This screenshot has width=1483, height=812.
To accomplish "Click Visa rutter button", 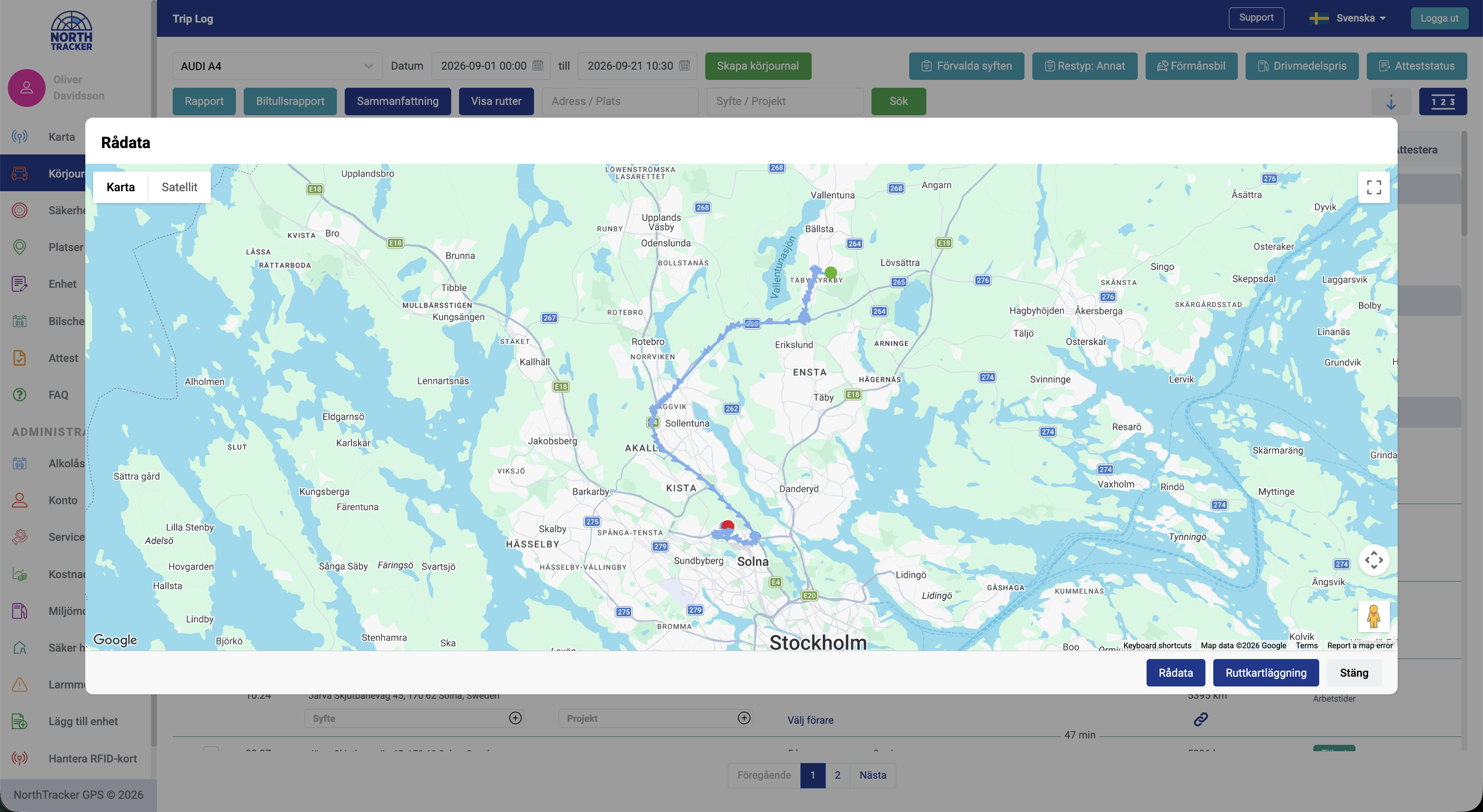I will click(x=496, y=102).
